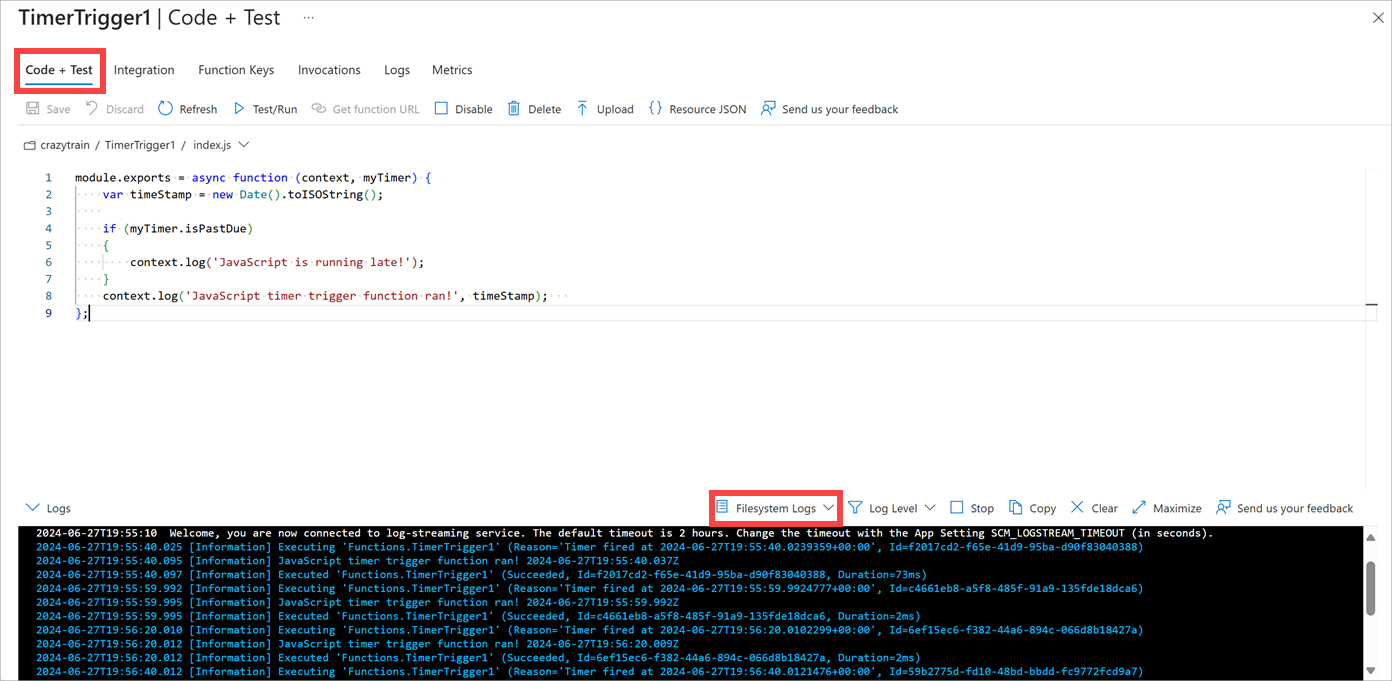Open the ellipsis menu next to the title
Screen dimensions: 1392x681
coord(309,18)
